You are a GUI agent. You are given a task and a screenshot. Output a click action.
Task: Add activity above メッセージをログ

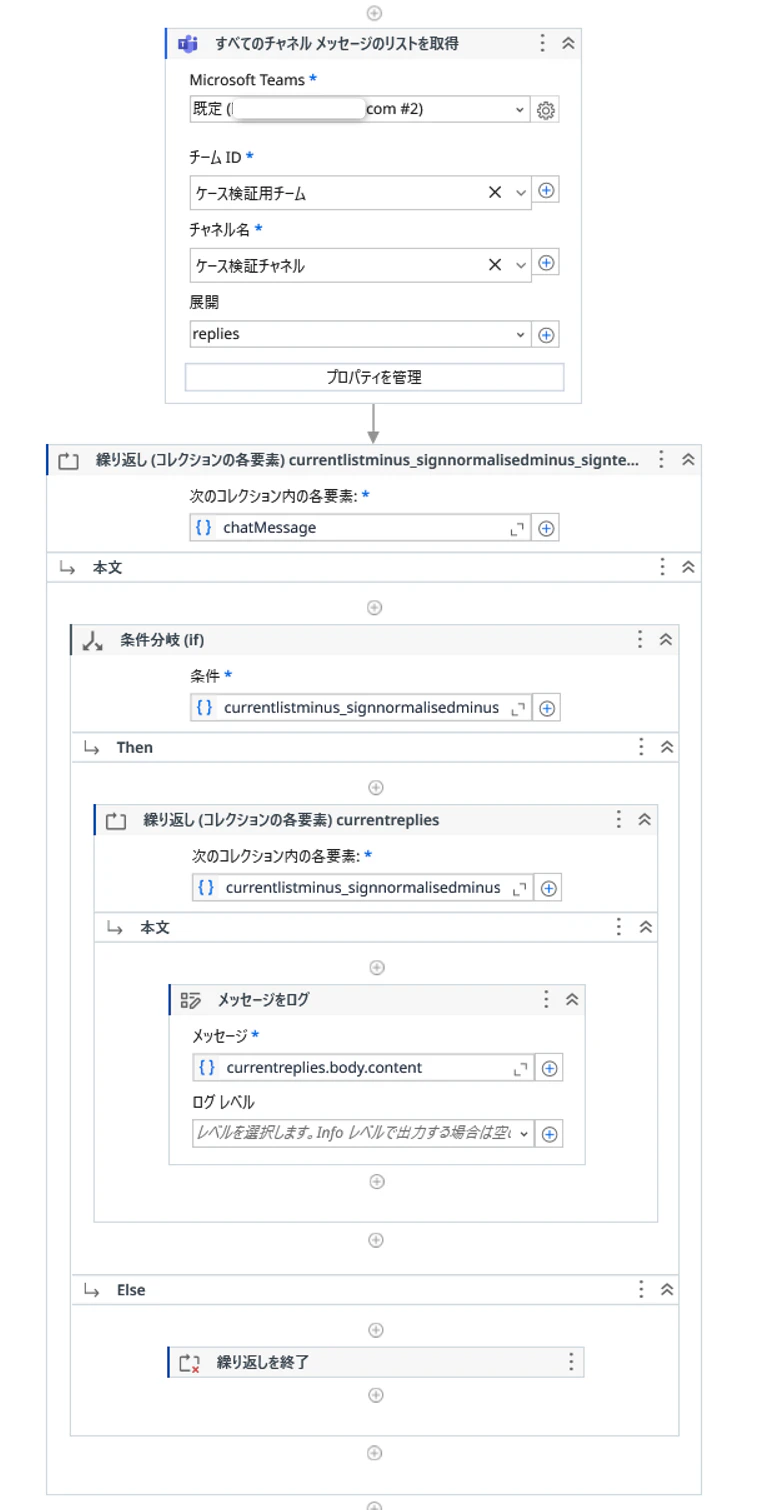[377, 967]
